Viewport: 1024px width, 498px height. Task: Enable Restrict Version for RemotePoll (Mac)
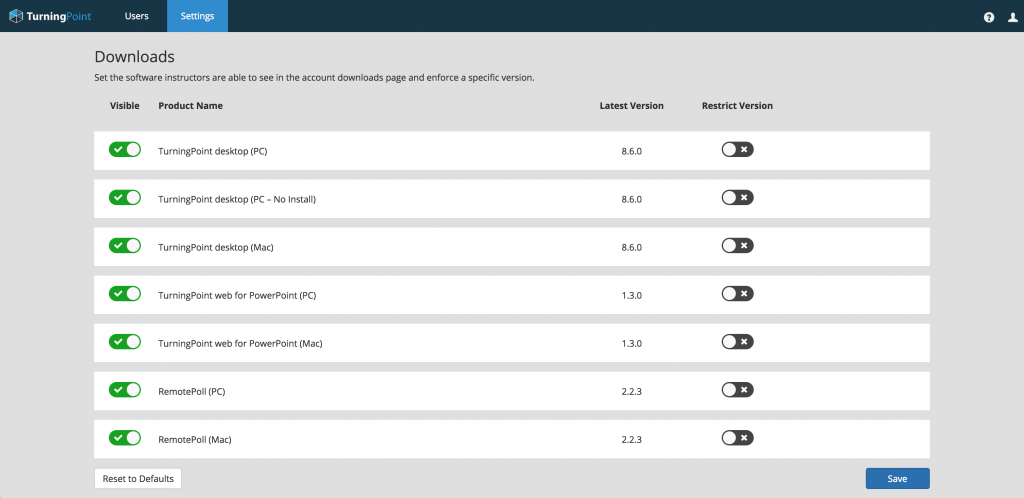tap(737, 438)
